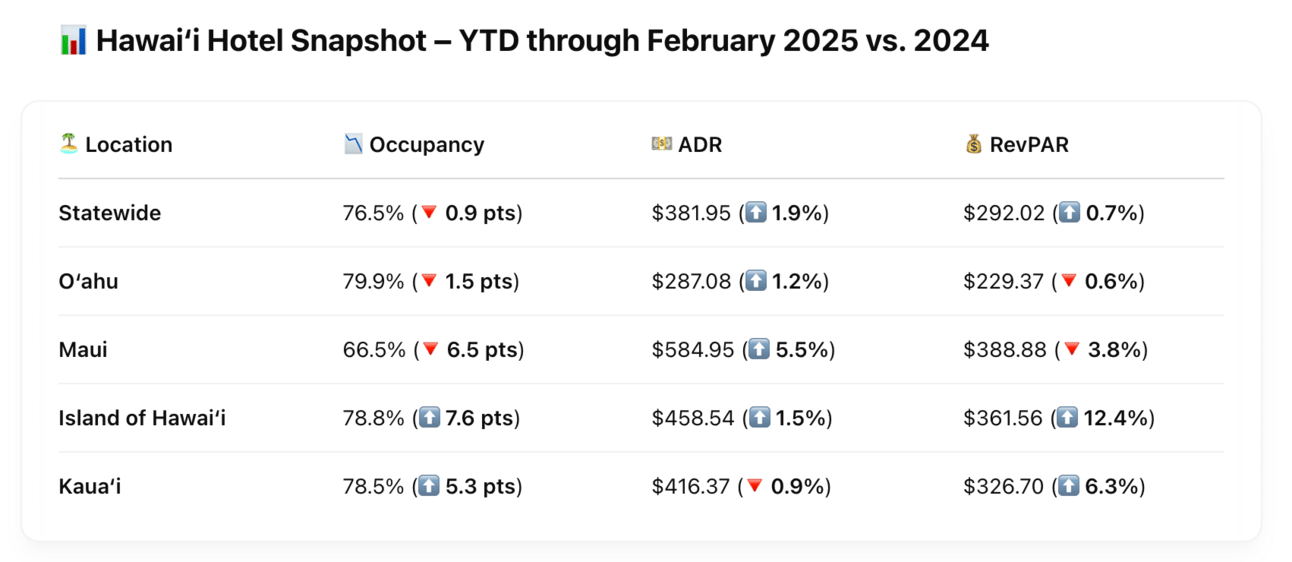This screenshot has width=1292, height=562.
Task: Select the Location column header
Action: pos(128,144)
